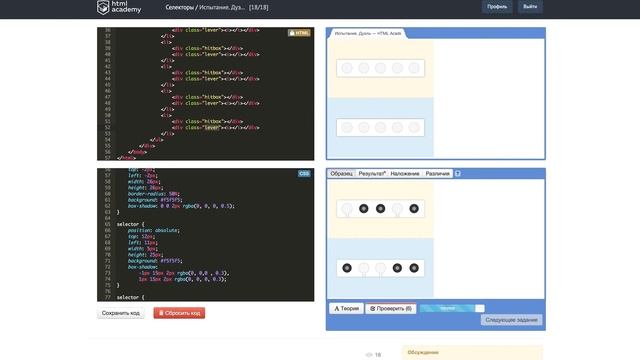The height and width of the screenshot is (360, 640).
Task: Toggle fourth lever in blue result row
Action: [x=397, y=128]
